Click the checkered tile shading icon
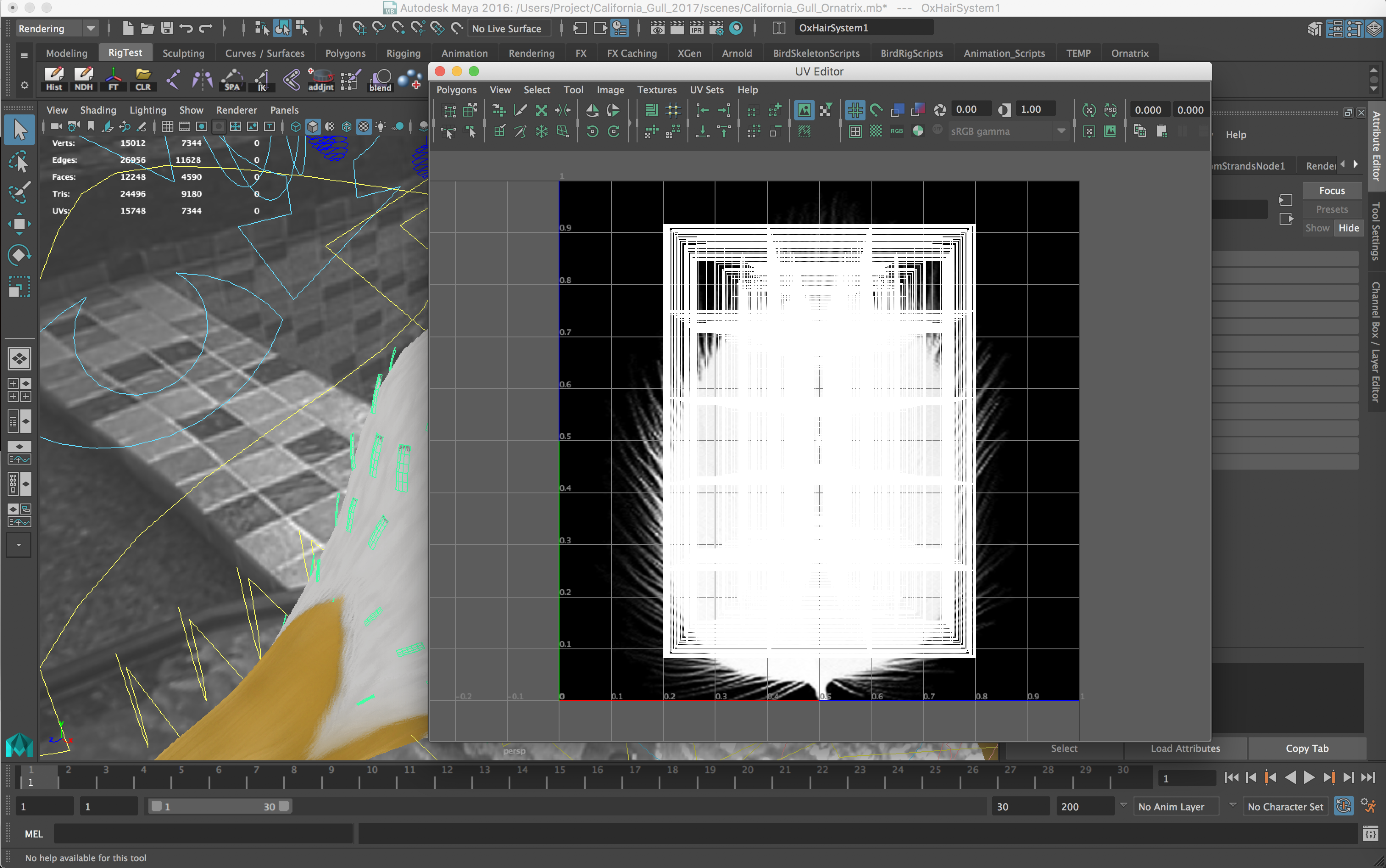1386x868 pixels. point(875,131)
